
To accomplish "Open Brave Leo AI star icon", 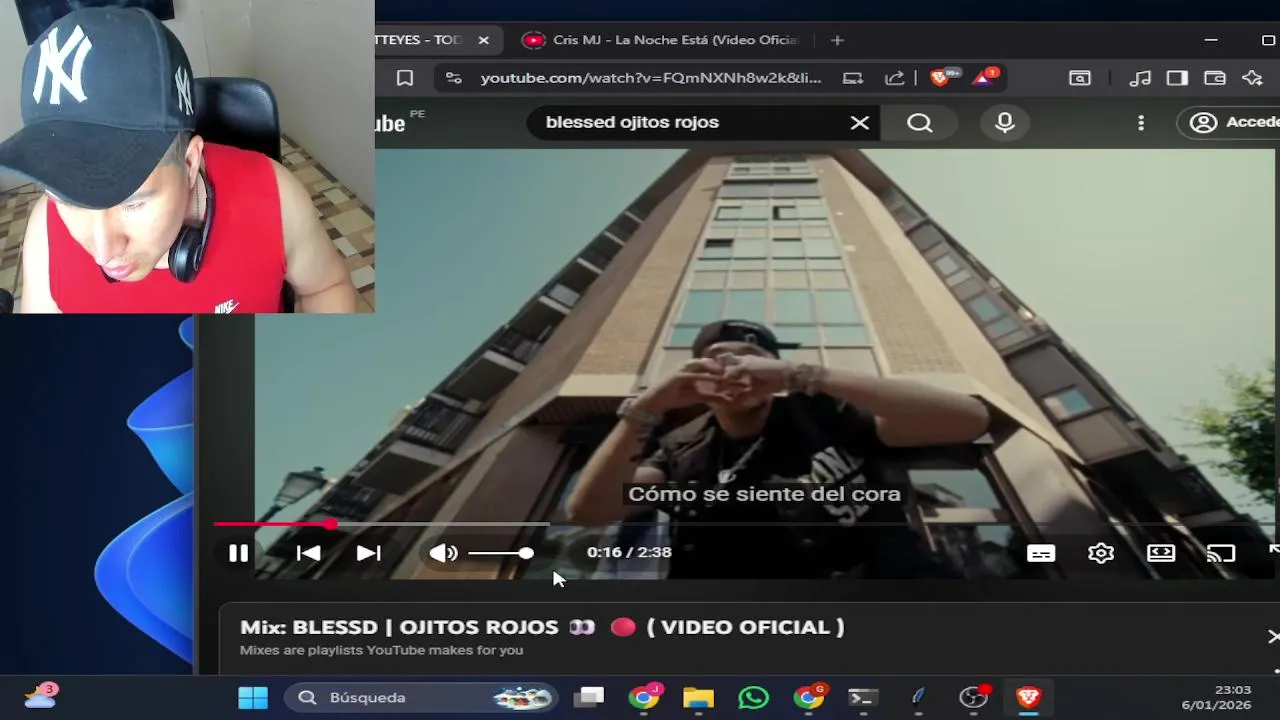I will coord(1253,78).
